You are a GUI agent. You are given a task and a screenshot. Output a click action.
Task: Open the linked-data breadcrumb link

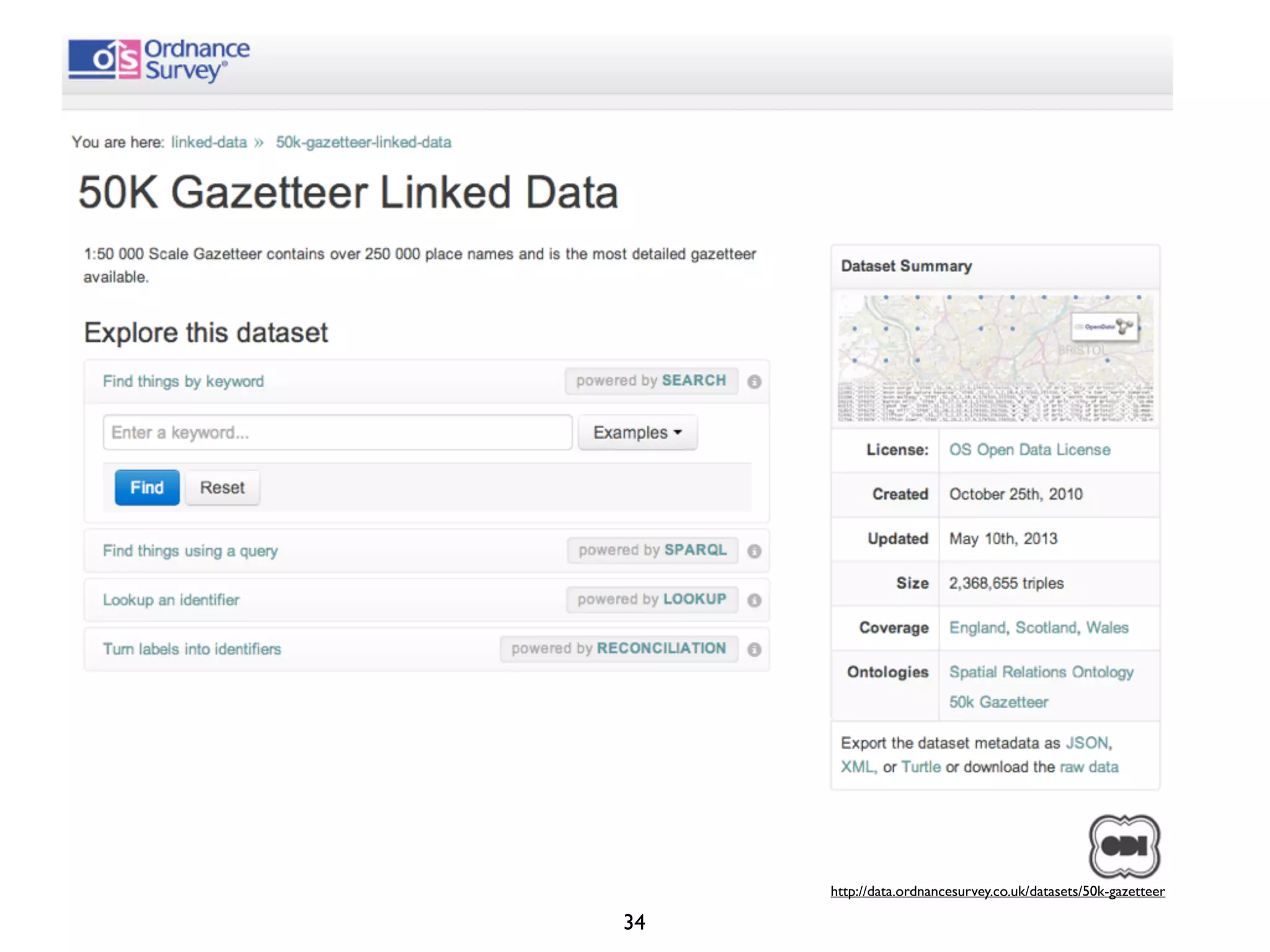209,143
